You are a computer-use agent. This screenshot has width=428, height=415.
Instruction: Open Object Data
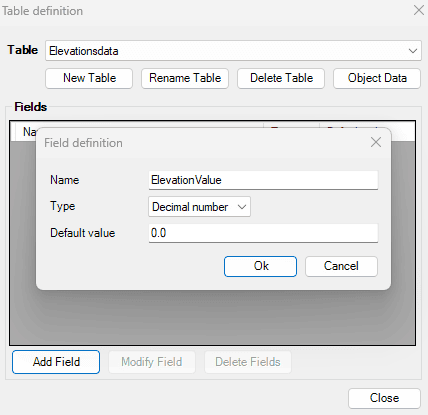[x=377, y=78]
